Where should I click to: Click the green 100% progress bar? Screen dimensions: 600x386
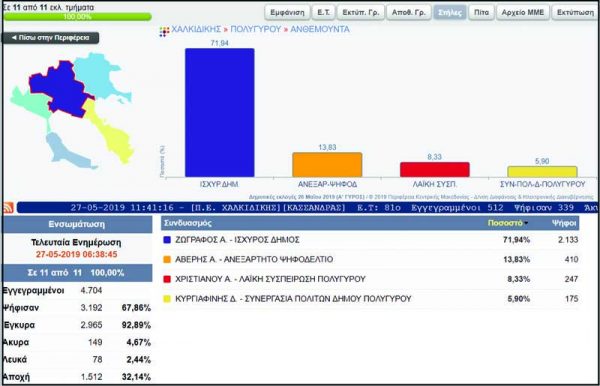tap(77, 17)
